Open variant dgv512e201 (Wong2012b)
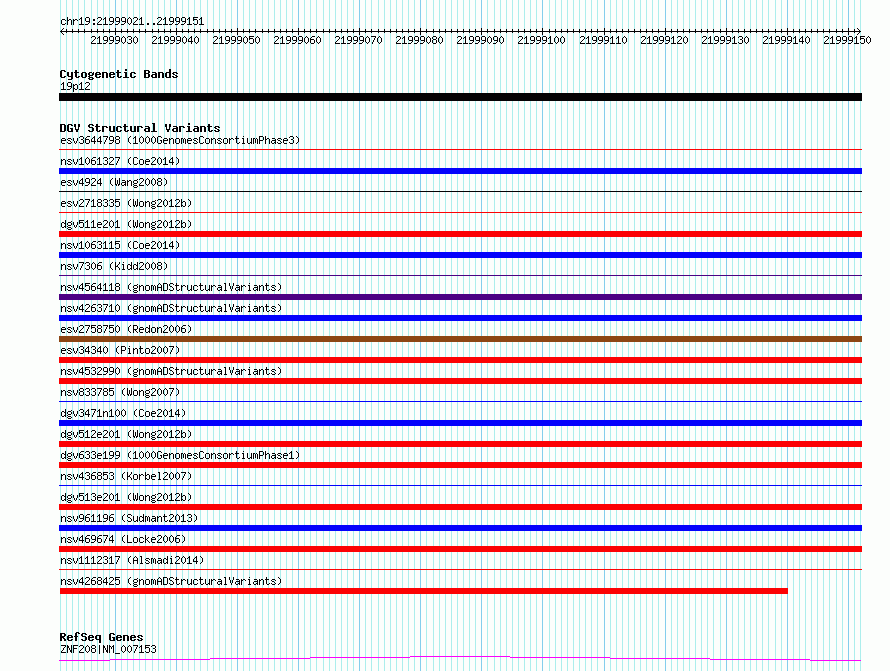The height and width of the screenshot is (671, 890). click(126, 434)
